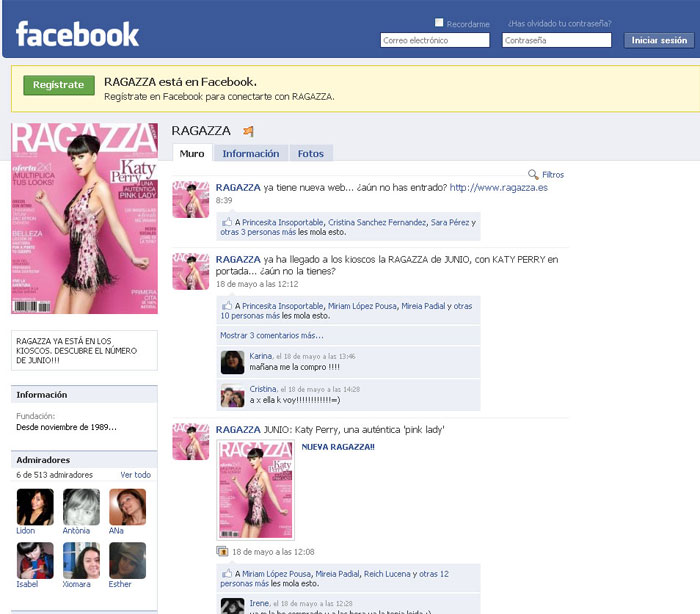Open the http://www.ragazza.es link
Screen dimensions: 700x614
(x=498, y=188)
